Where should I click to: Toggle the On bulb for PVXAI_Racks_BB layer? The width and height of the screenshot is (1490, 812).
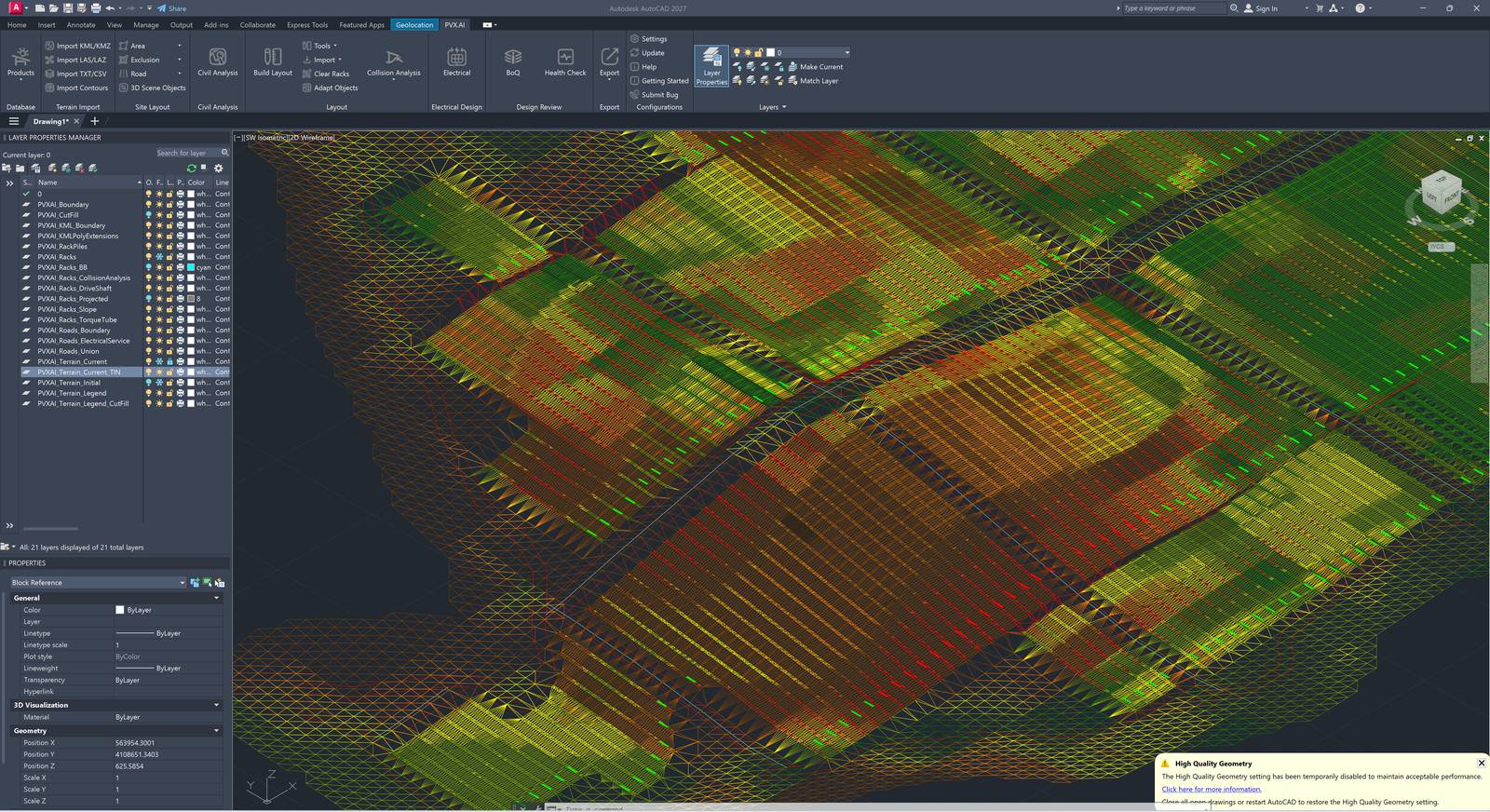click(x=148, y=267)
